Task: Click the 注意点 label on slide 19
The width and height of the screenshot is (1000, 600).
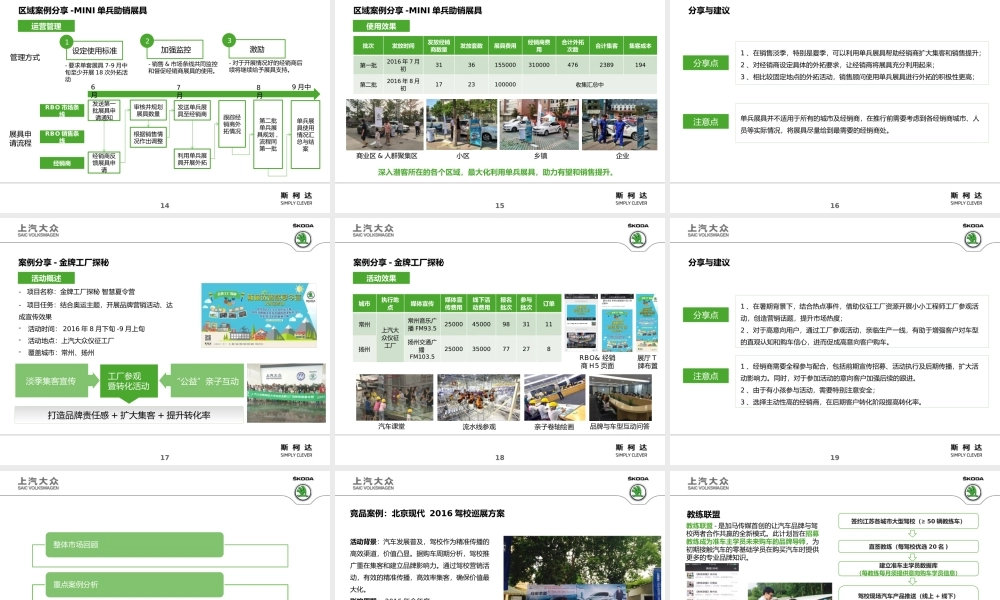Action: (705, 376)
